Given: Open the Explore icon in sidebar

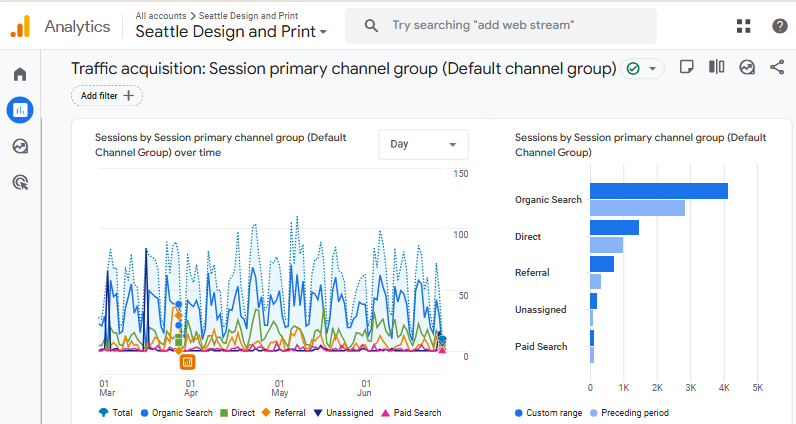Looking at the screenshot, I should point(20,146).
